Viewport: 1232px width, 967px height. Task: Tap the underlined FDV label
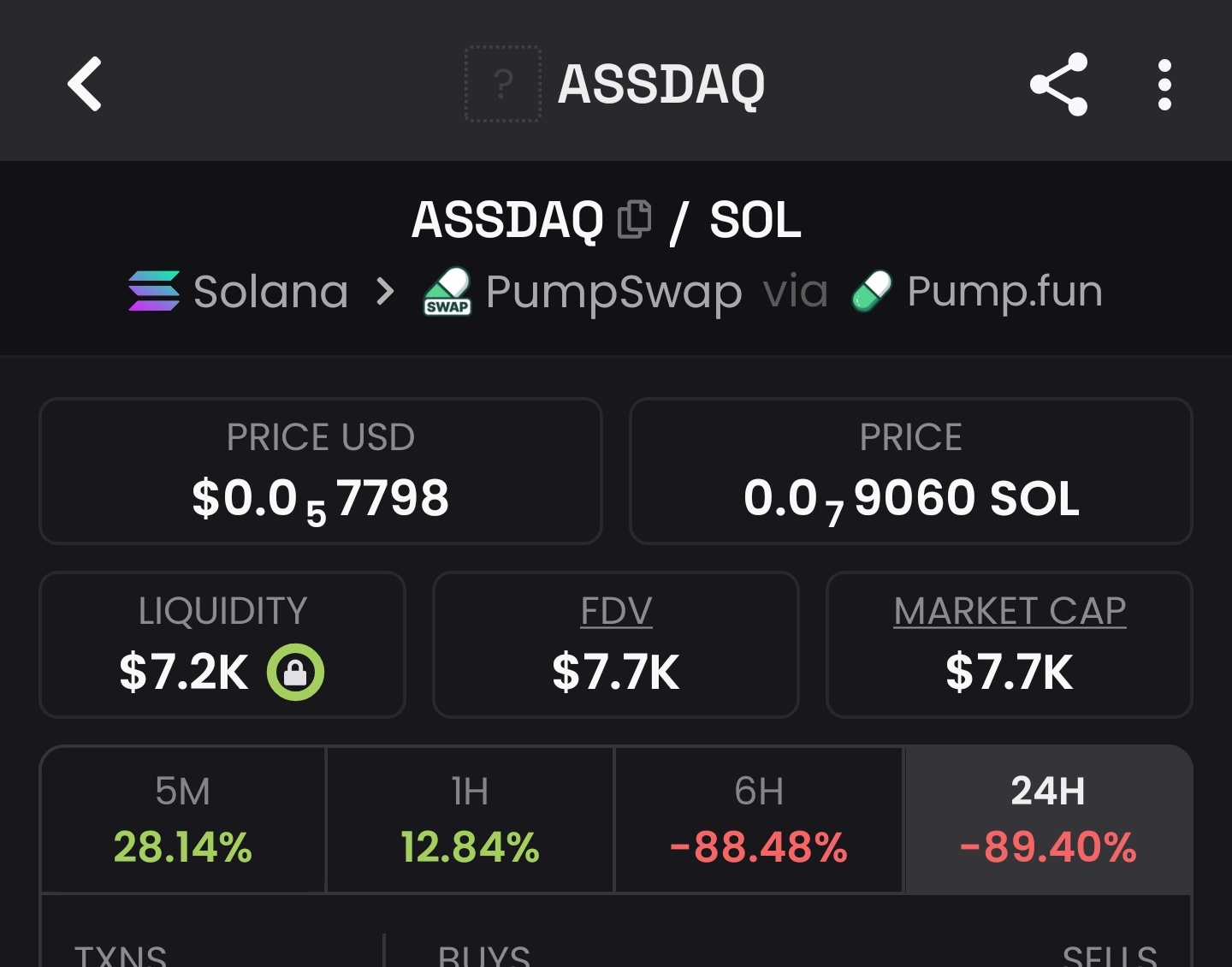[x=616, y=611]
